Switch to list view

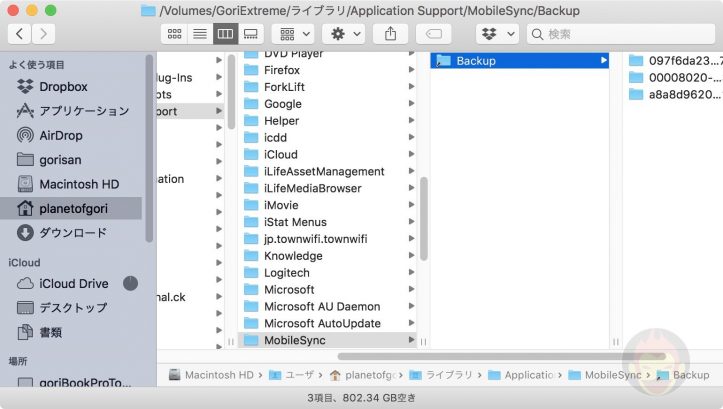200,34
